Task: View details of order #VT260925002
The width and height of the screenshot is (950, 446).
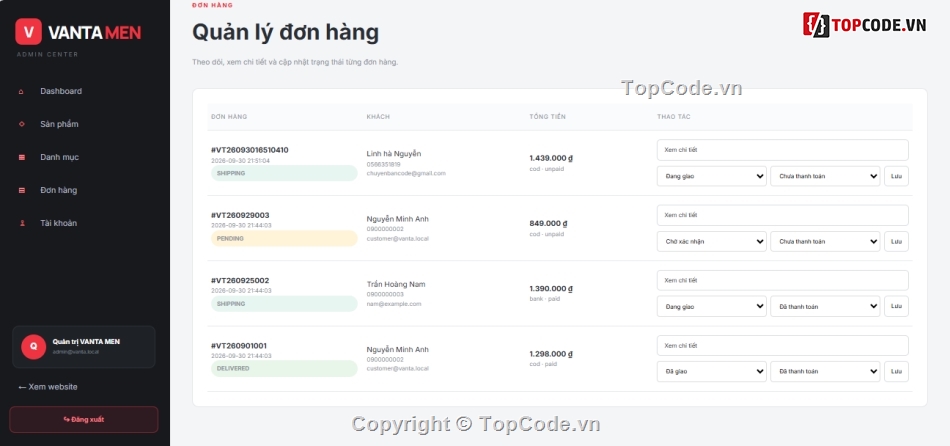Action: coord(783,281)
